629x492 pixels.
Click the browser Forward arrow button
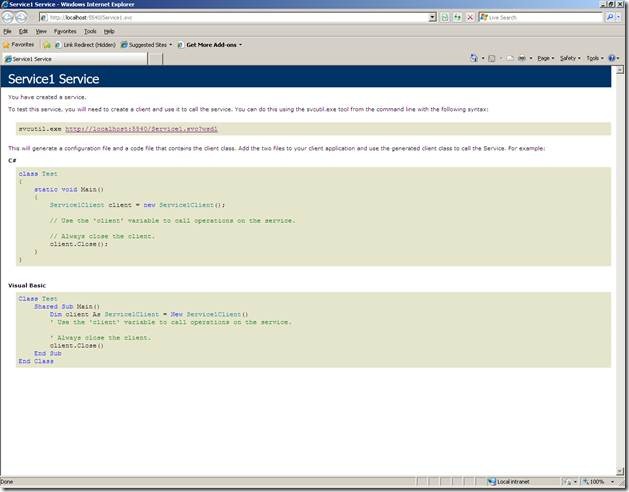[22, 17]
